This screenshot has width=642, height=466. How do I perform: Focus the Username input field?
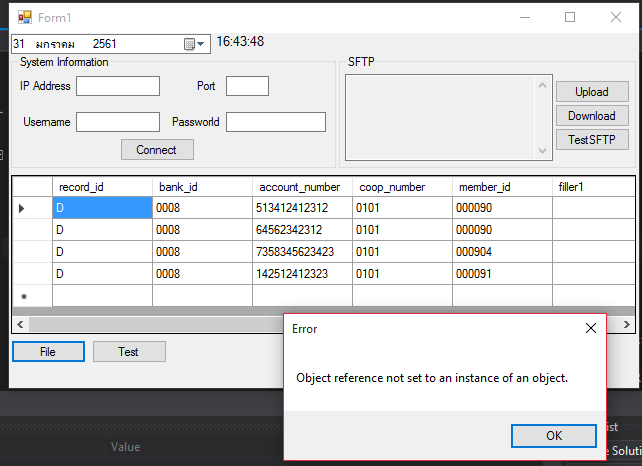[118, 122]
